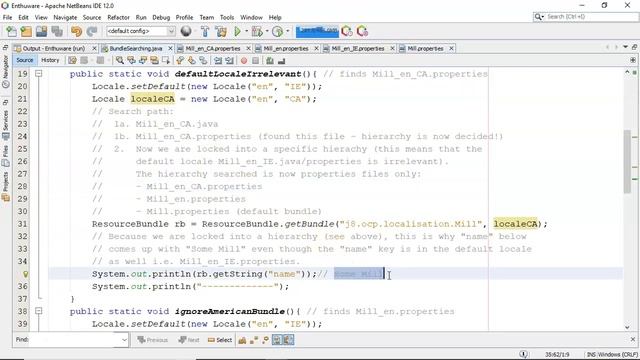Click the lightbulb hint on line 35
The height and width of the screenshot is (360, 640).
(26, 274)
